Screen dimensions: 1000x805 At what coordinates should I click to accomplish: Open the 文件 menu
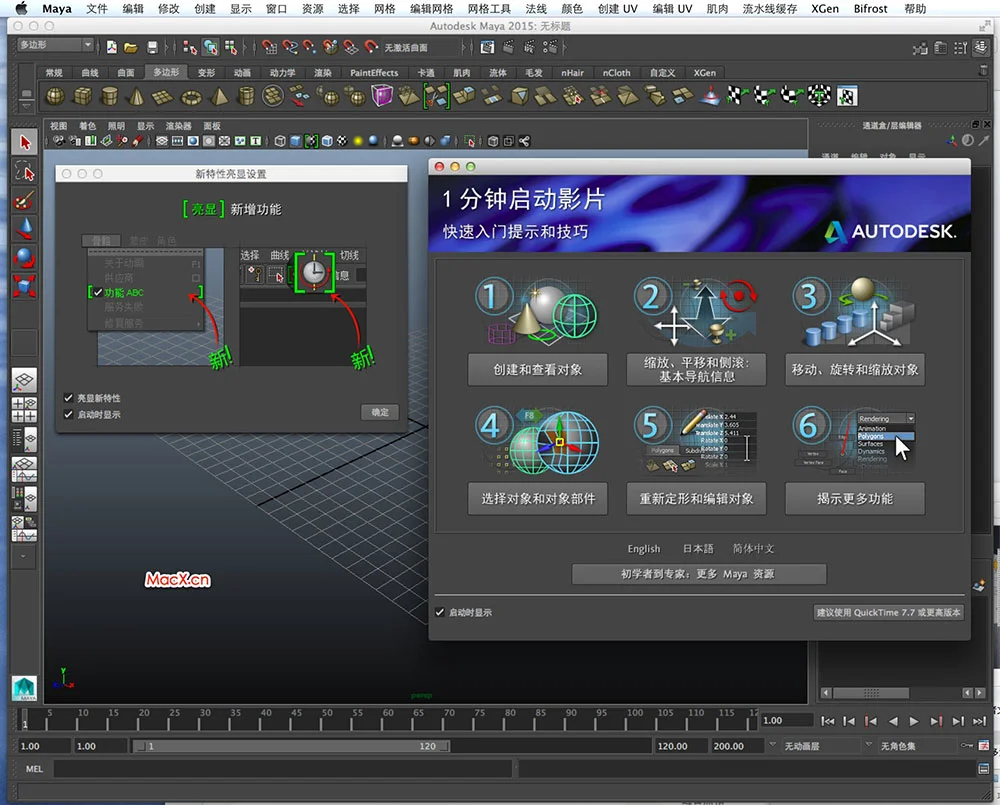[x=97, y=9]
